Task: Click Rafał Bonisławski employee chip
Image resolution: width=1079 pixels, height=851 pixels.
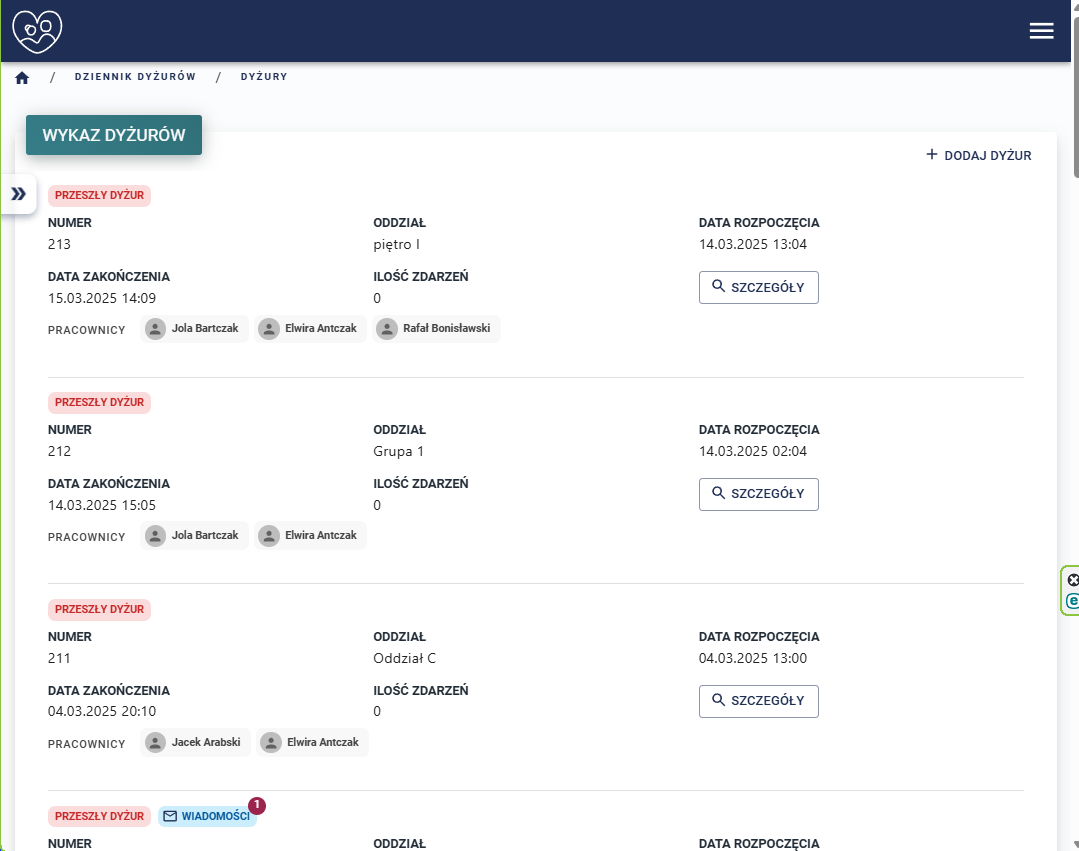Action: coord(436,329)
